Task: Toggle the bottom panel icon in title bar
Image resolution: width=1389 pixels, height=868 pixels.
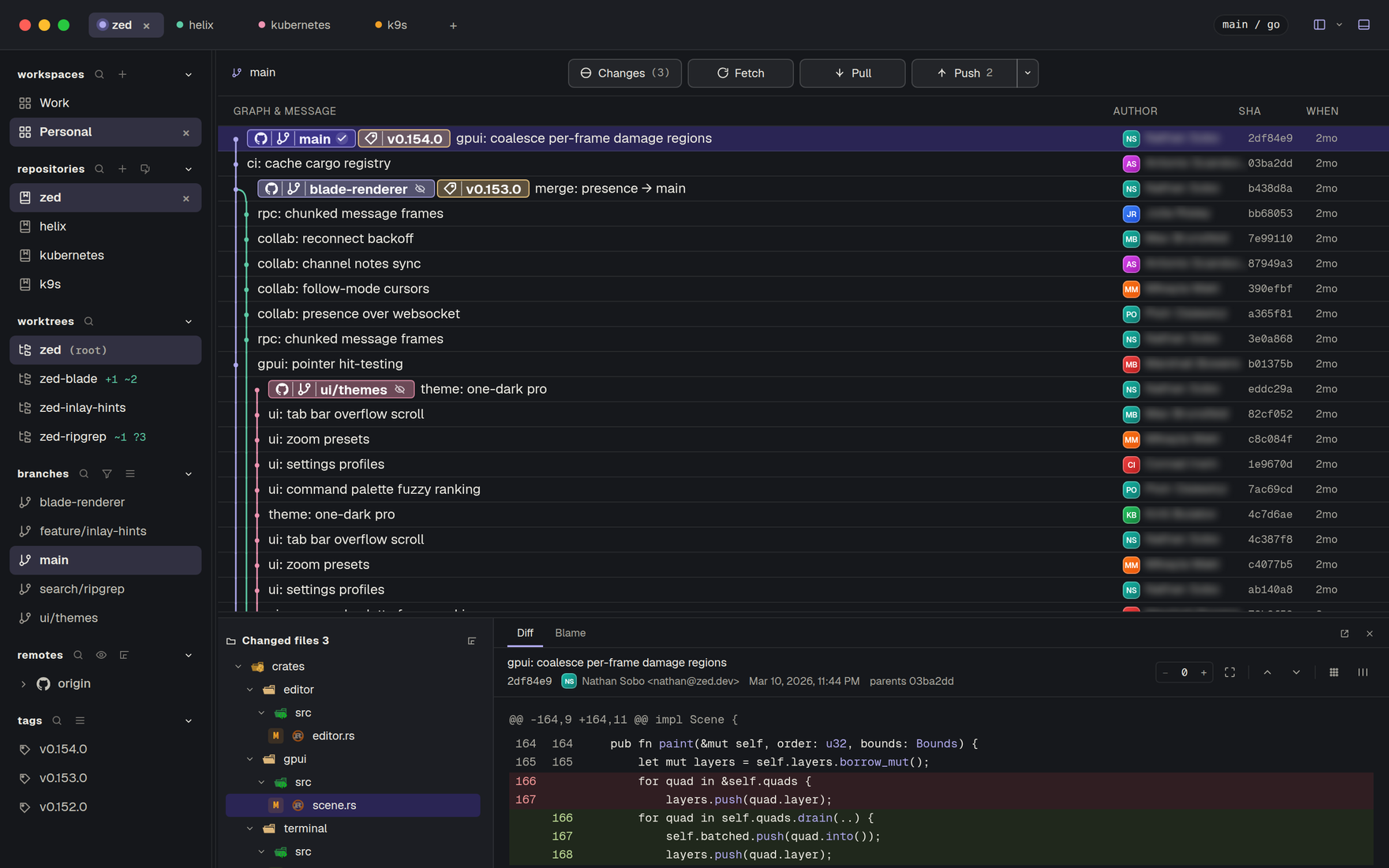Action: pos(1364,24)
